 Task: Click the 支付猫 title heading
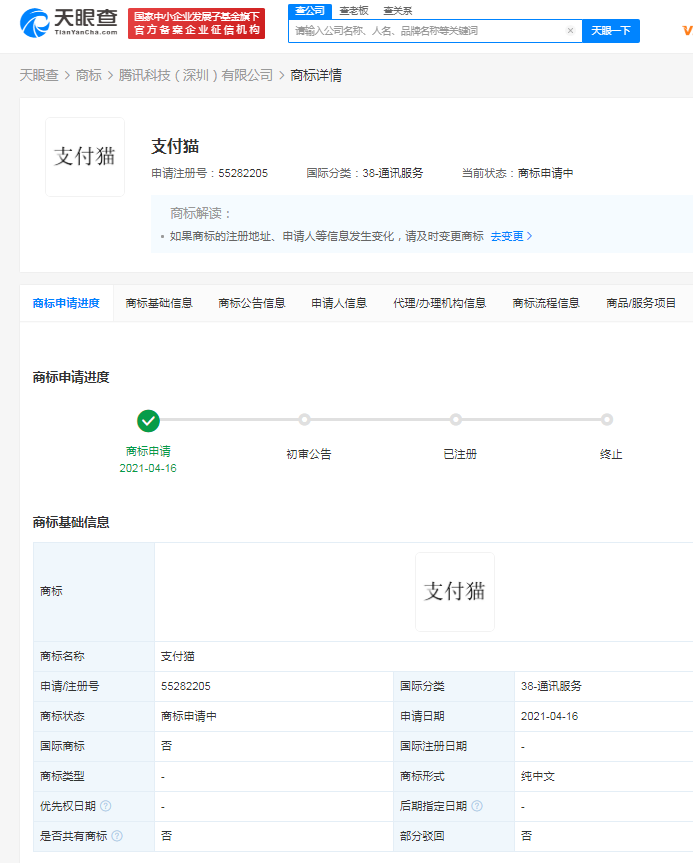pos(175,146)
